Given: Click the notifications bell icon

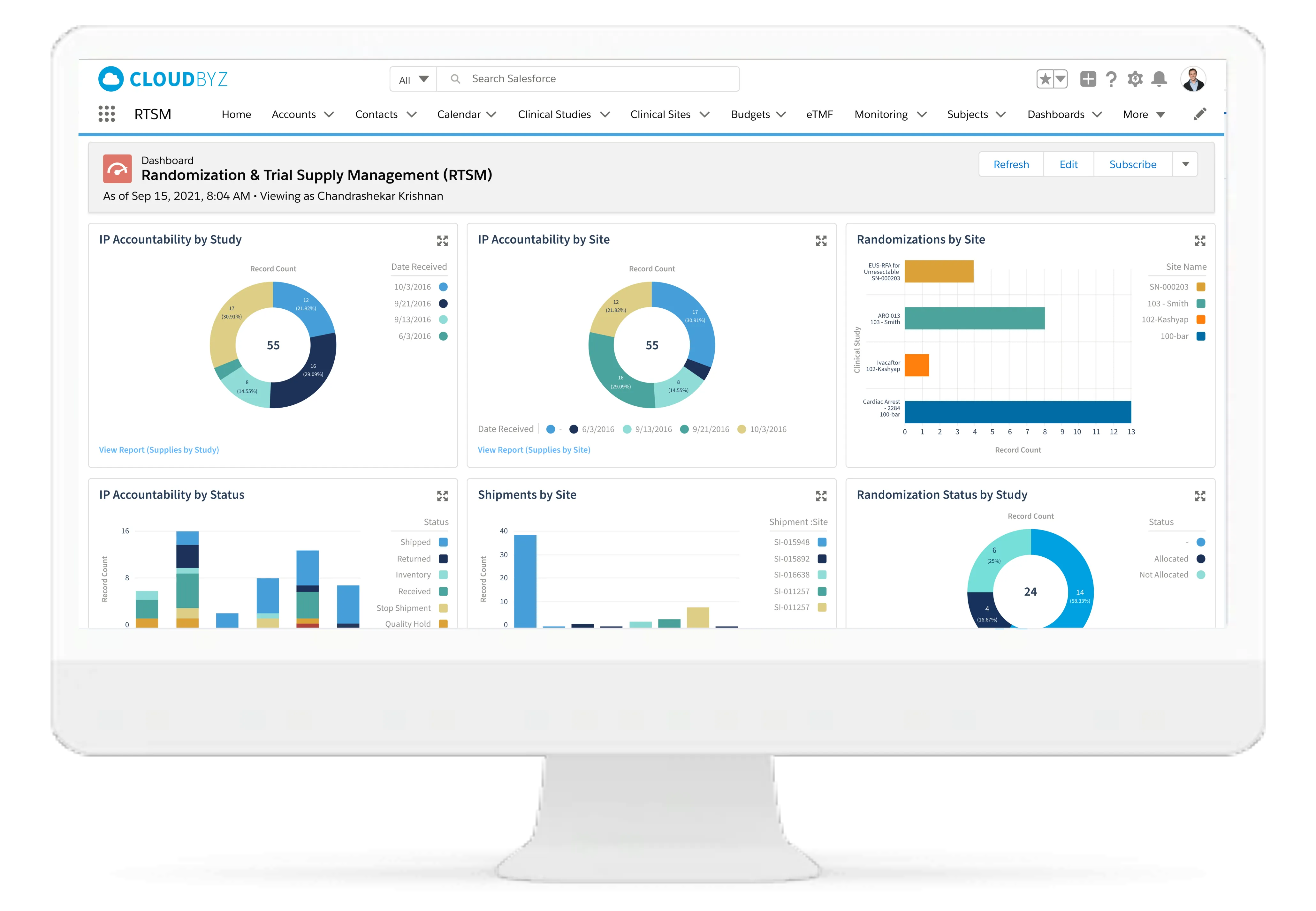Looking at the screenshot, I should tap(1159, 79).
